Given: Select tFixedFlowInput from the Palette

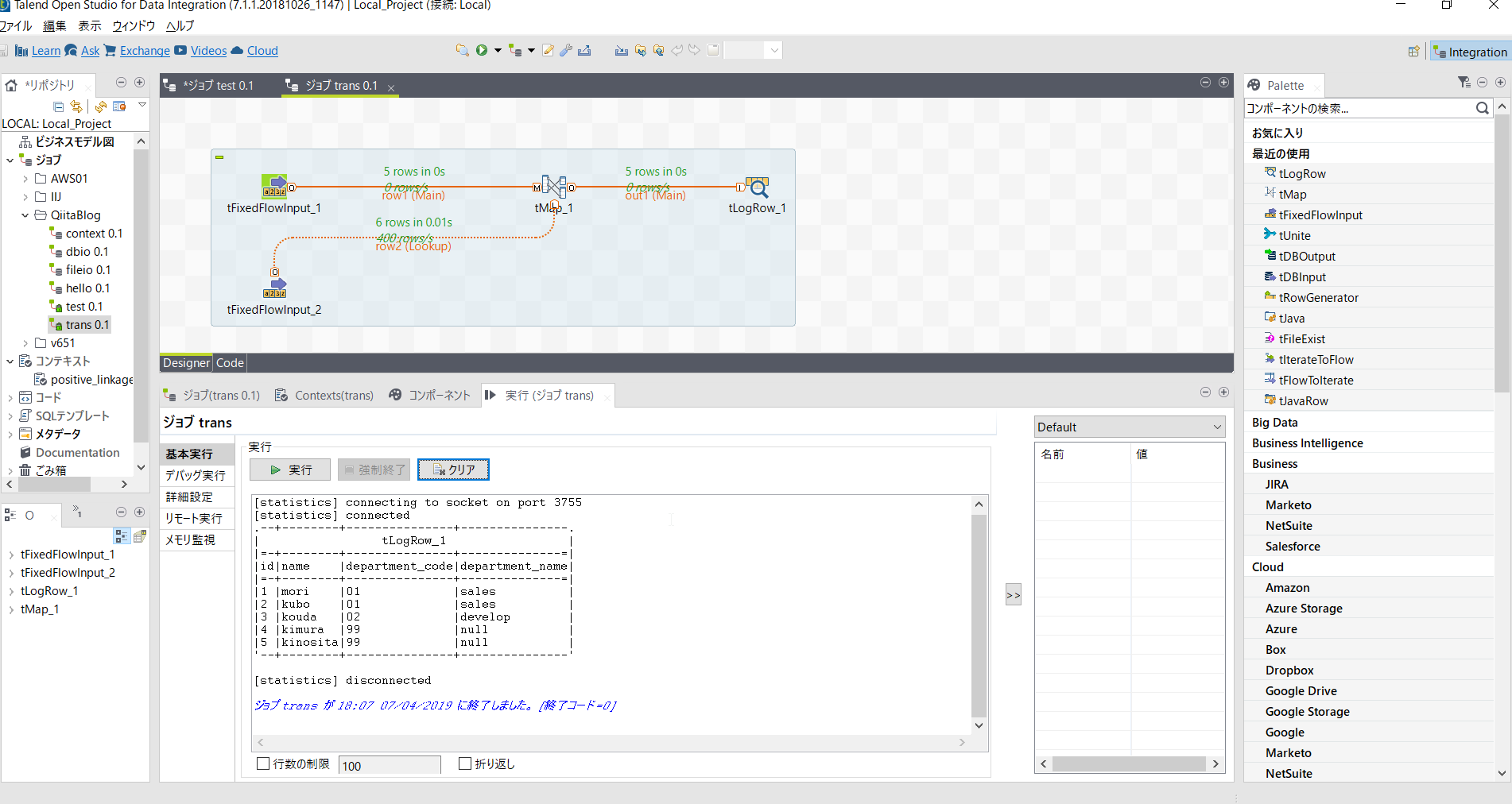Looking at the screenshot, I should (x=1319, y=214).
